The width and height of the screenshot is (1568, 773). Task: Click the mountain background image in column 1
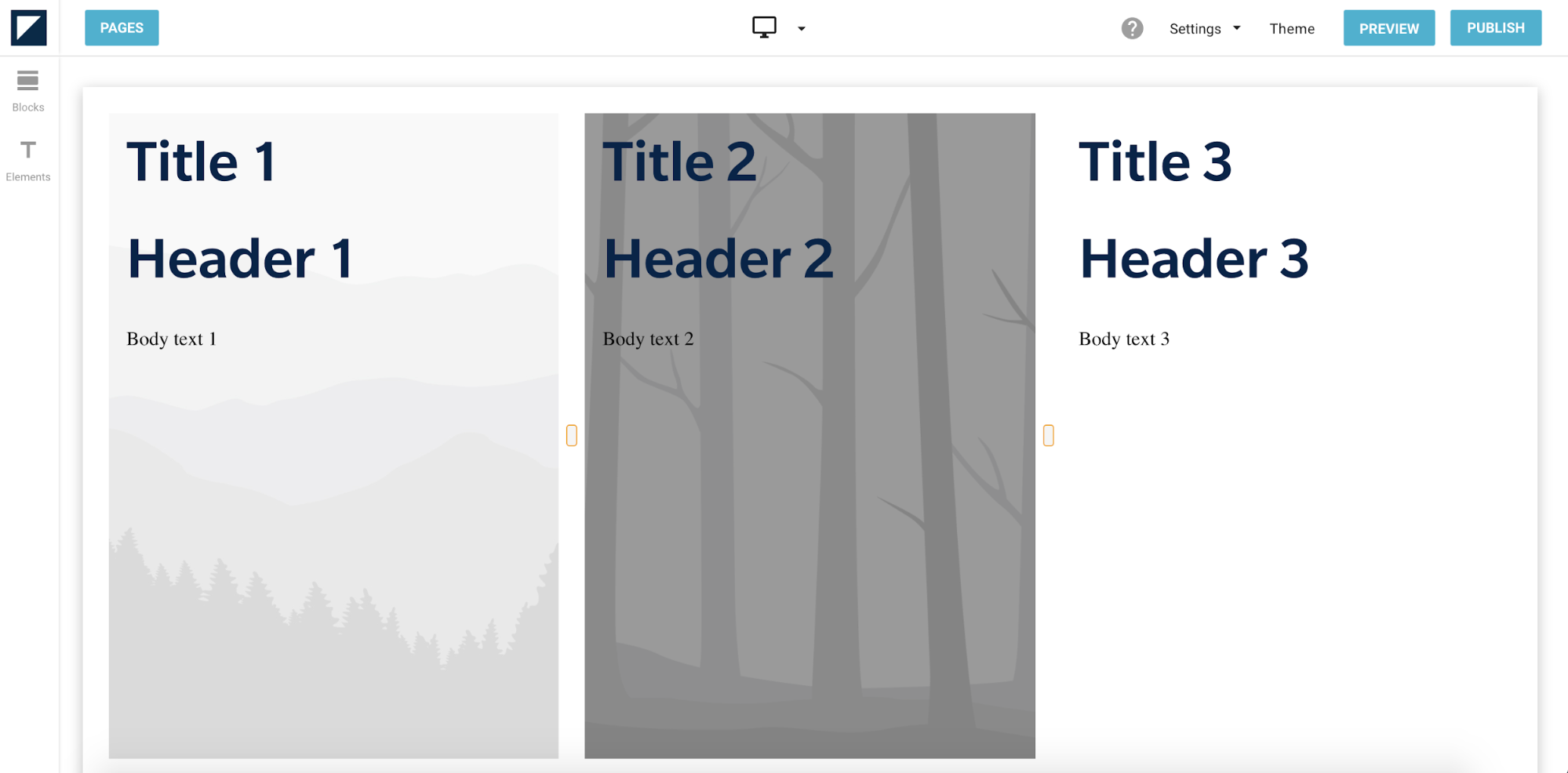(x=333, y=549)
